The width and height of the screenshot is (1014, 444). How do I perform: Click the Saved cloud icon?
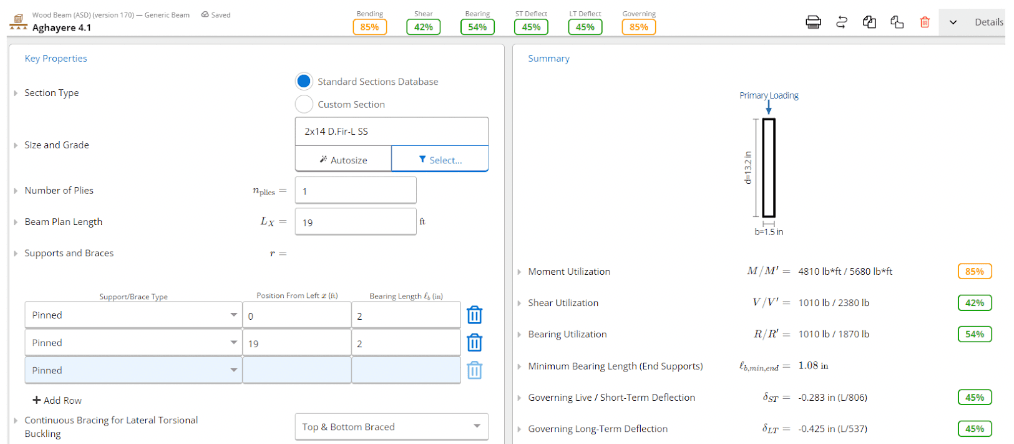[205, 14]
